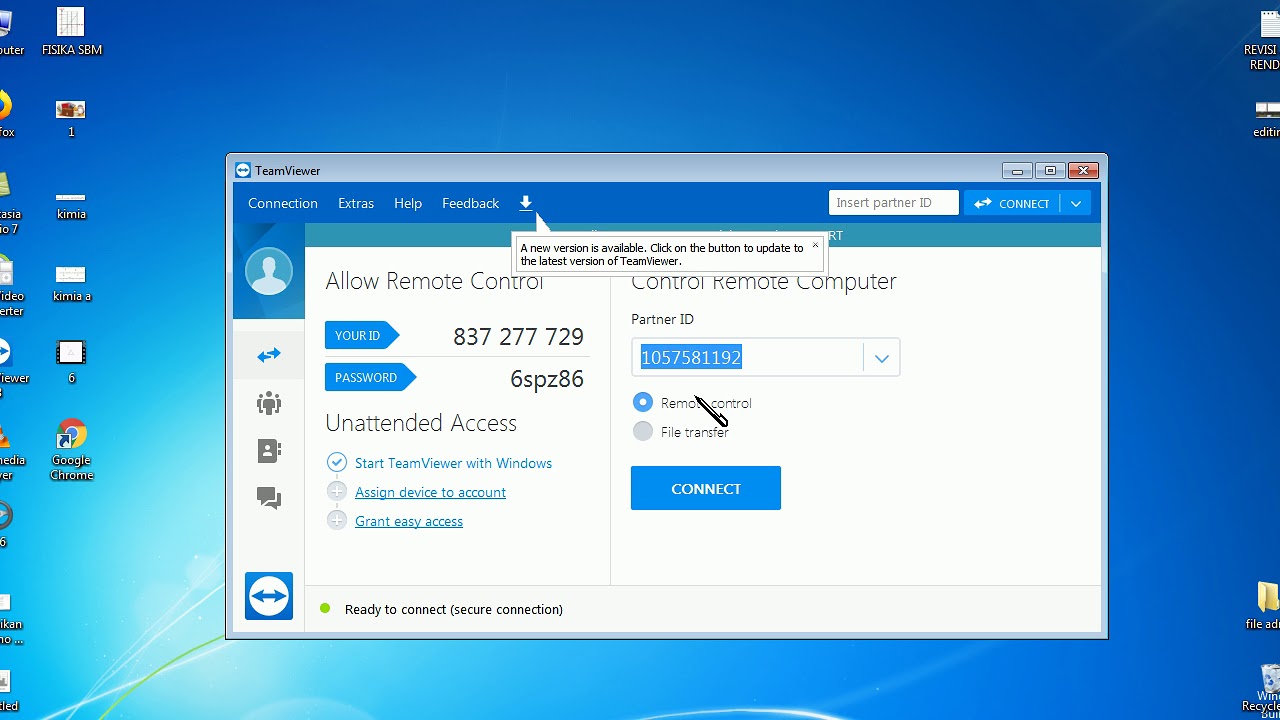This screenshot has width=1280, height=720.
Task: Toggle Start TeamViewer with Windows checkmark
Action: (337, 462)
